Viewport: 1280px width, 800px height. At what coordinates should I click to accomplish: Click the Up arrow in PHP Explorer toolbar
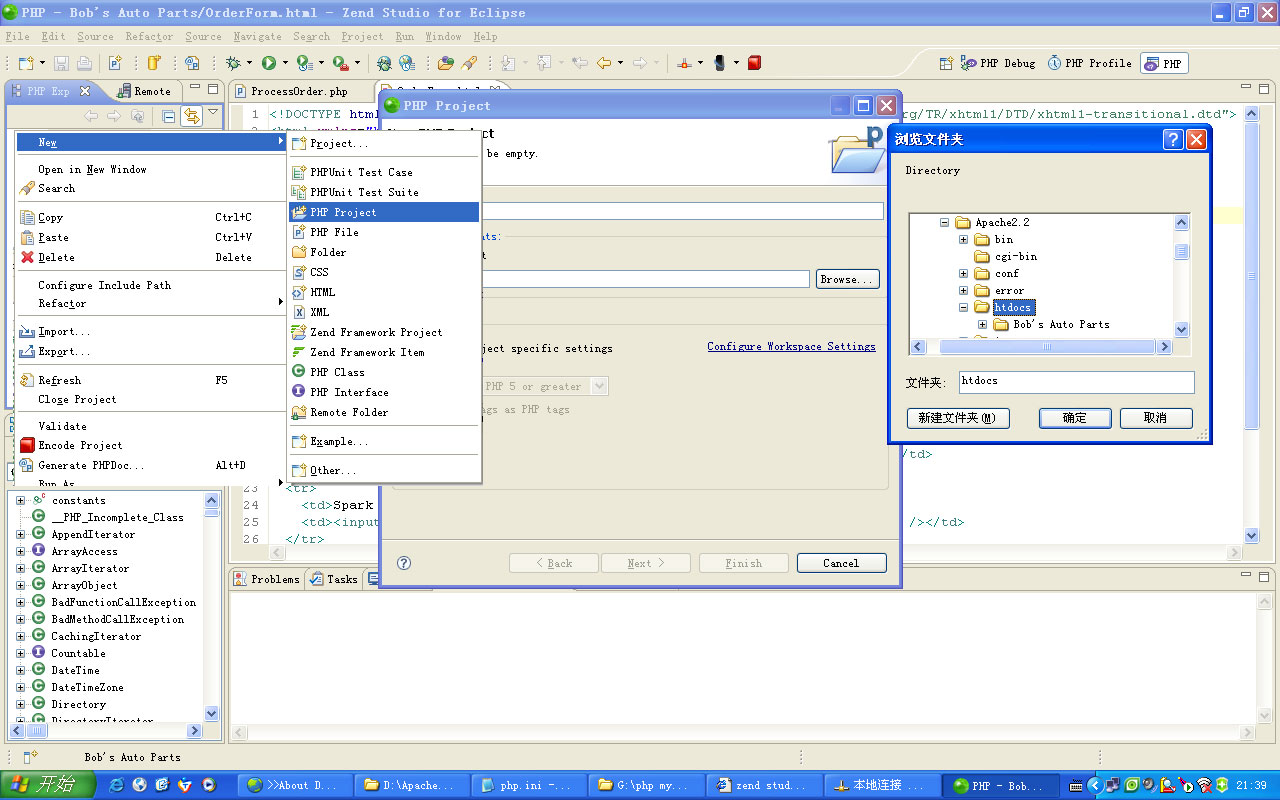(138, 117)
